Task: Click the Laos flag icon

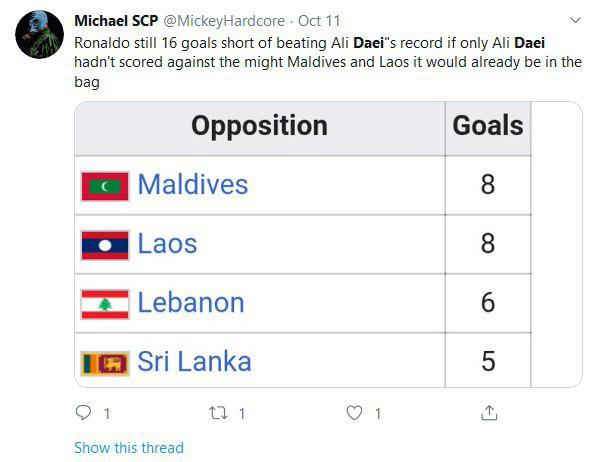Action: [105, 245]
